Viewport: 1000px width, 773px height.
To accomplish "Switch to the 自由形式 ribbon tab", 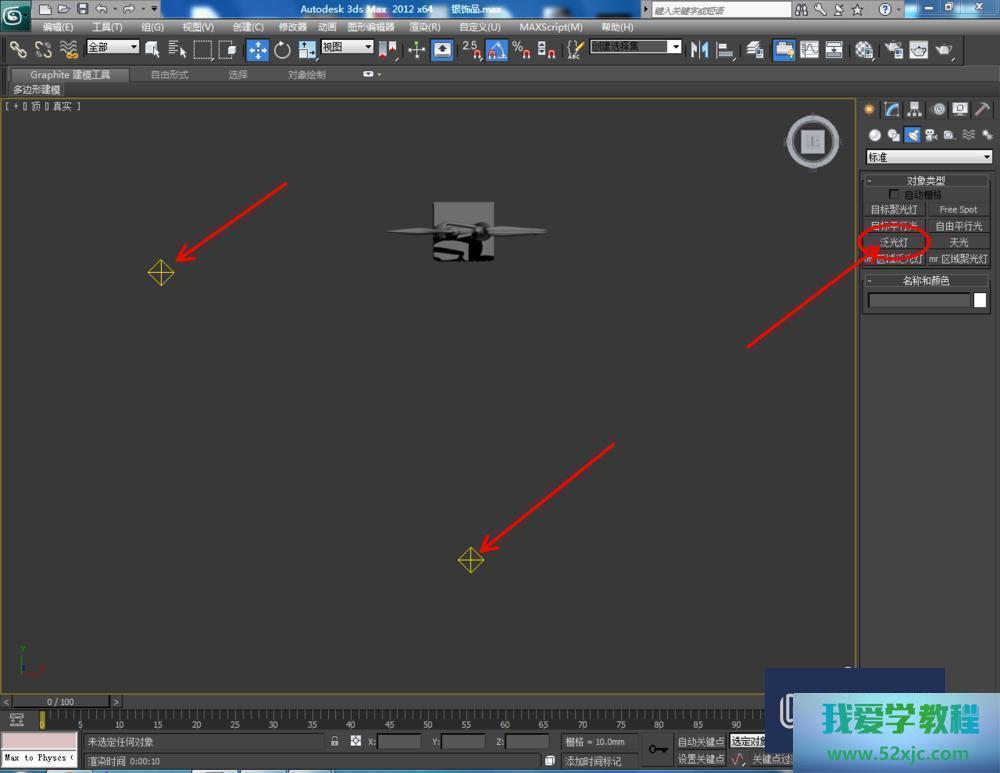I will click(169, 75).
